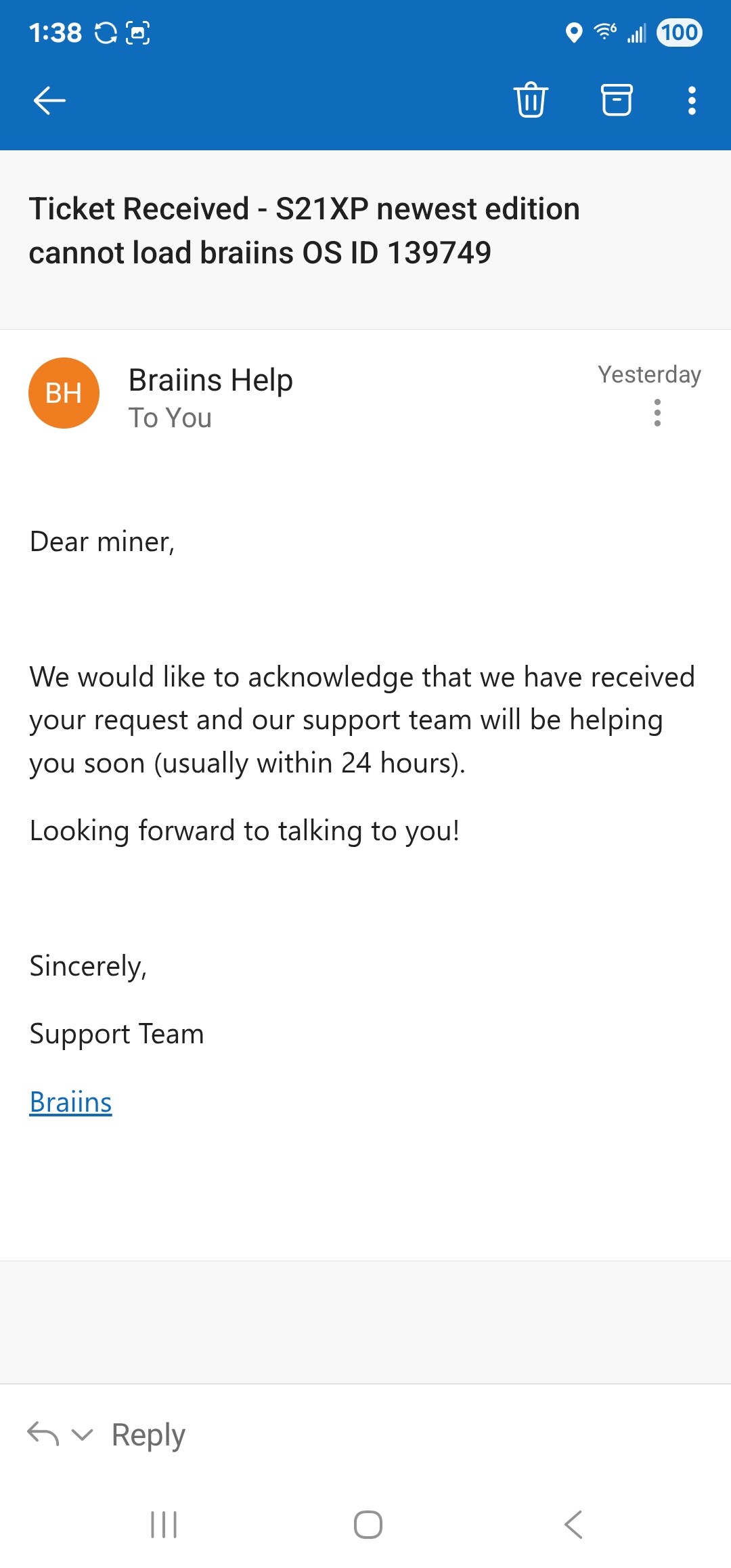Open message options under Yesterday
Screen dimensions: 731x1568
657,412
